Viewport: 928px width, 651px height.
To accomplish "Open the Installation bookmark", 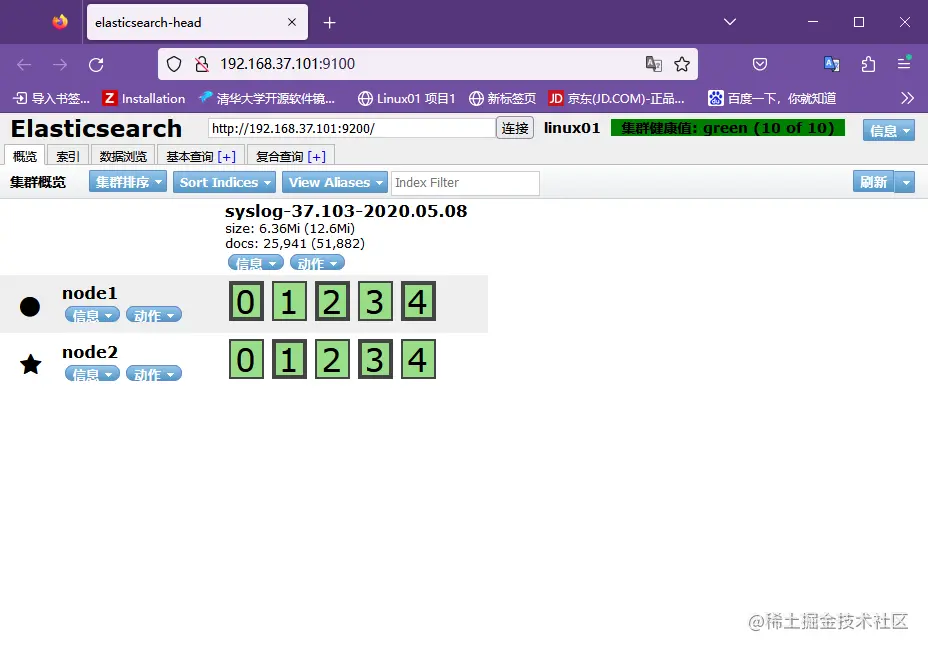I will (x=144, y=98).
